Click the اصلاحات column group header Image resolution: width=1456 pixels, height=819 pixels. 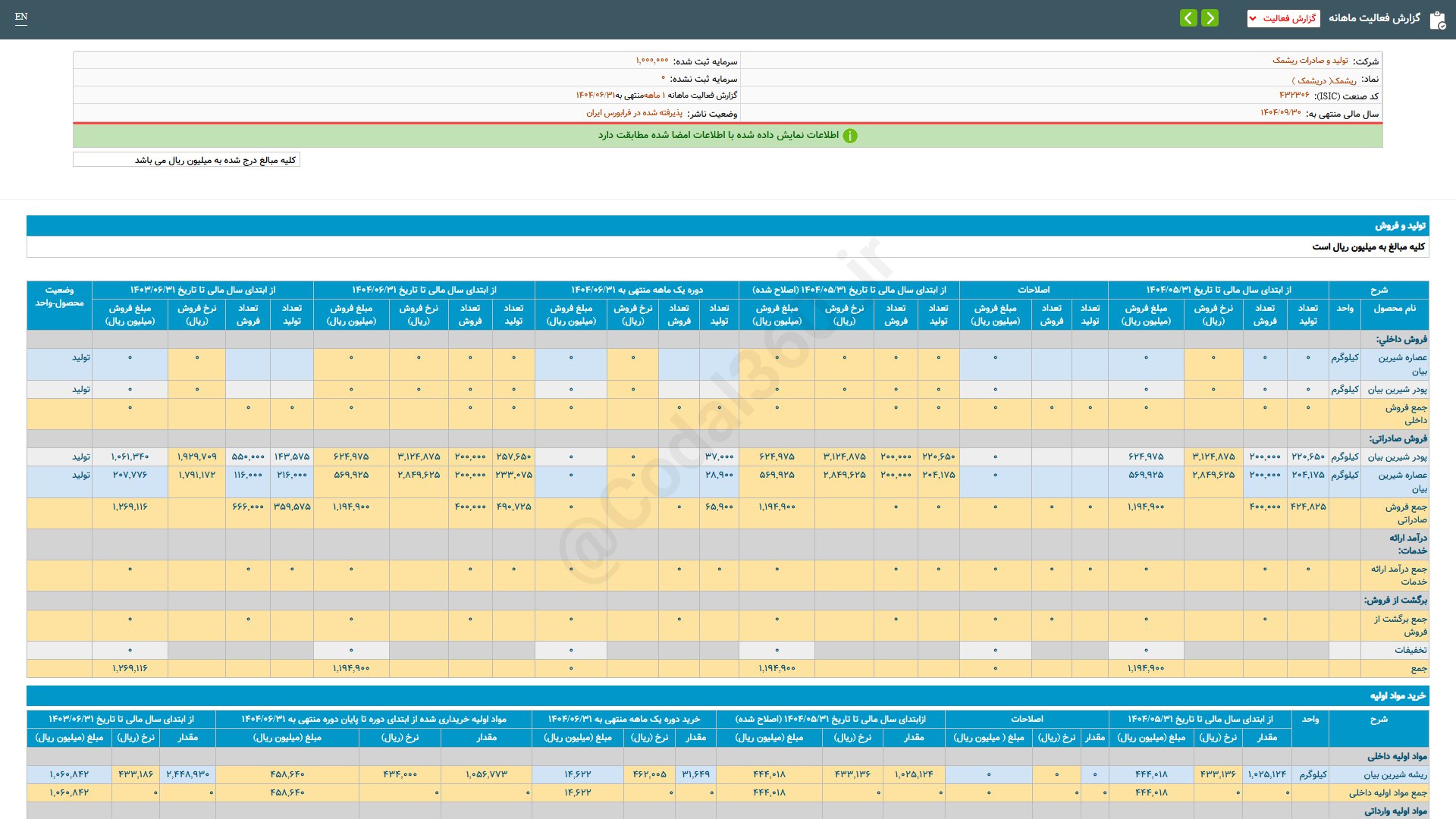tap(1033, 290)
